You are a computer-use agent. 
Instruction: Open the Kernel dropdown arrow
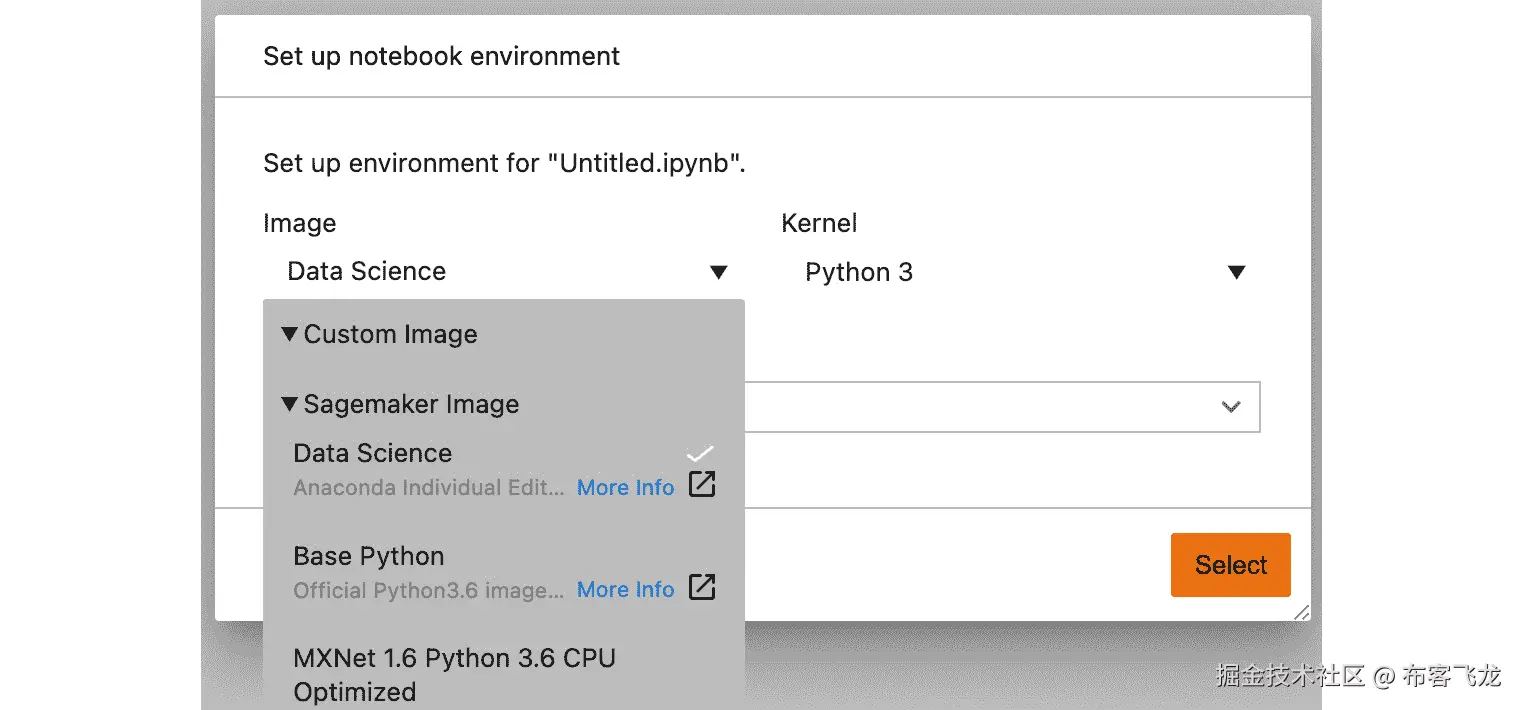1236,272
